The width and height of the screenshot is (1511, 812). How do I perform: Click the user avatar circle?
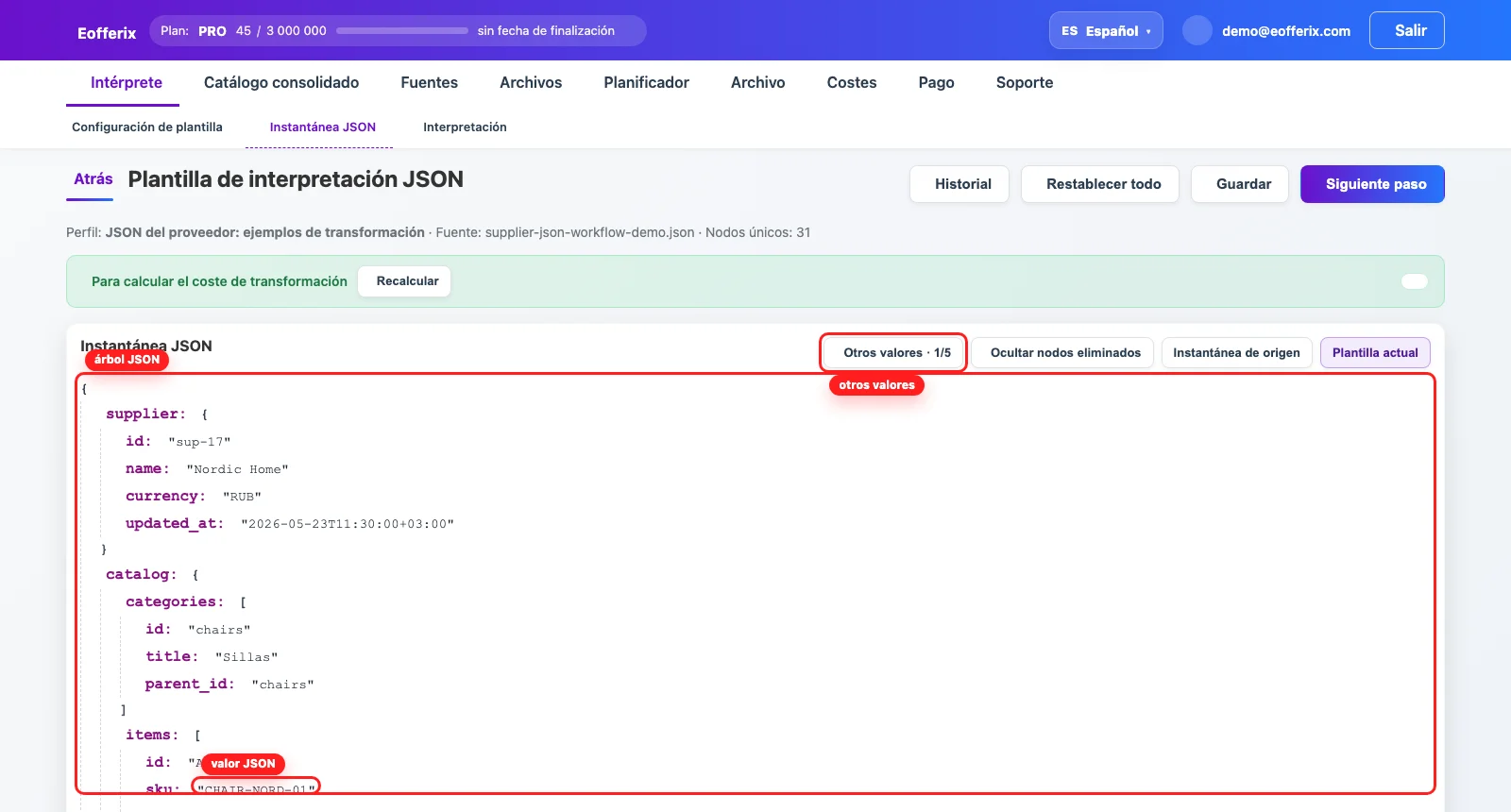1197,30
